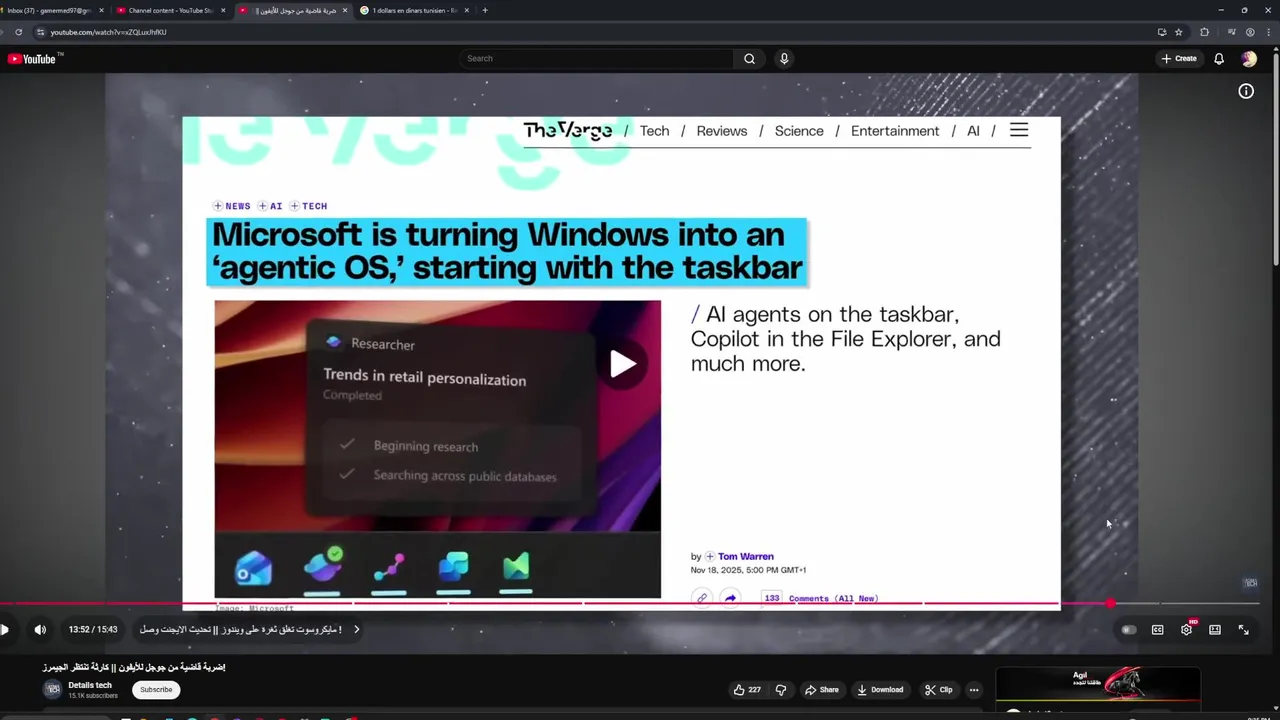
Task: Download the video
Action: pyautogui.click(x=880, y=690)
